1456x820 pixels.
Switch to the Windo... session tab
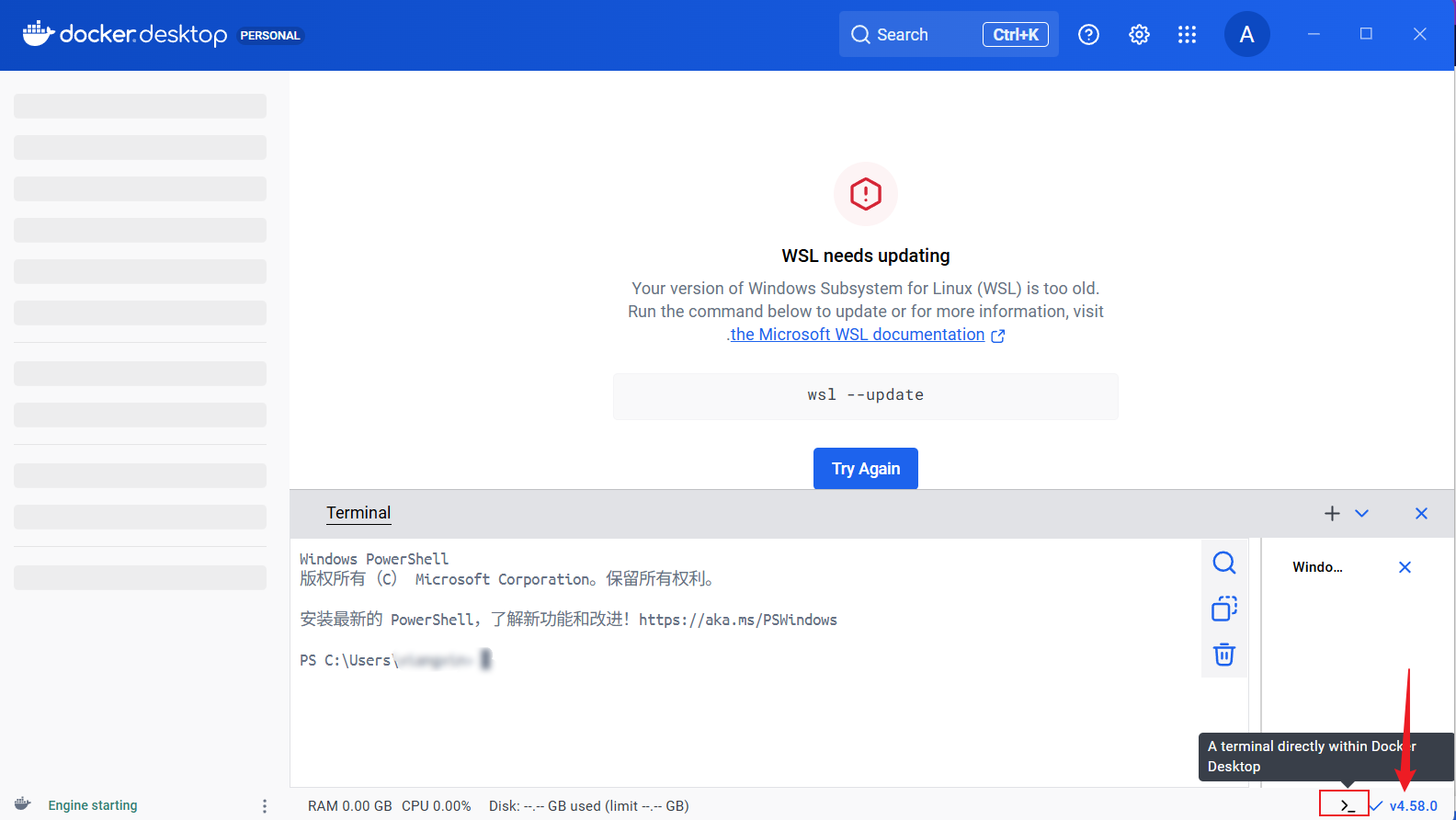(x=1317, y=567)
